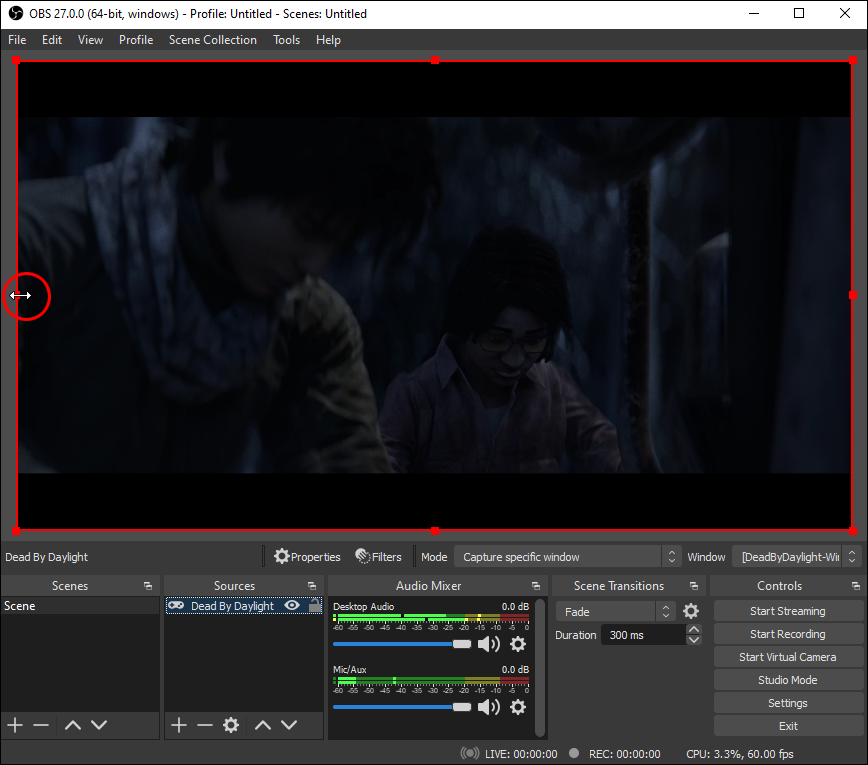Open the Tools menu
868x765 pixels.
pos(286,40)
